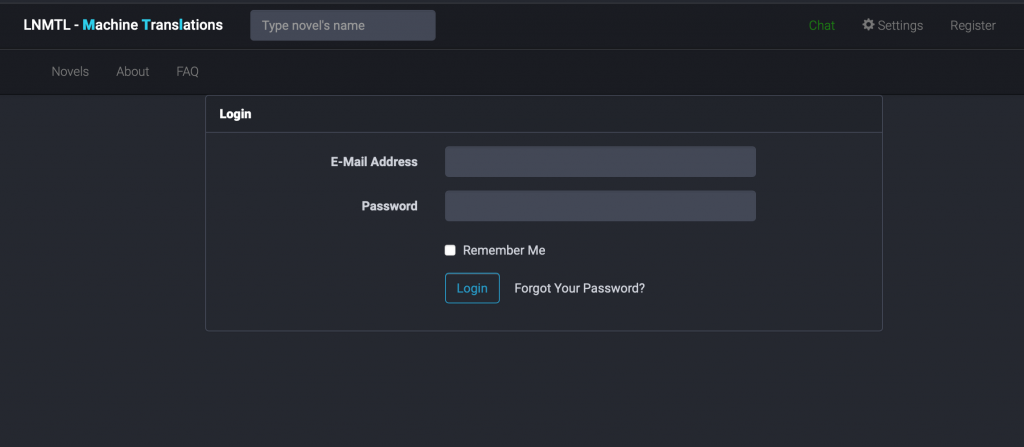Click the word Translations in site title

[x=183, y=25]
